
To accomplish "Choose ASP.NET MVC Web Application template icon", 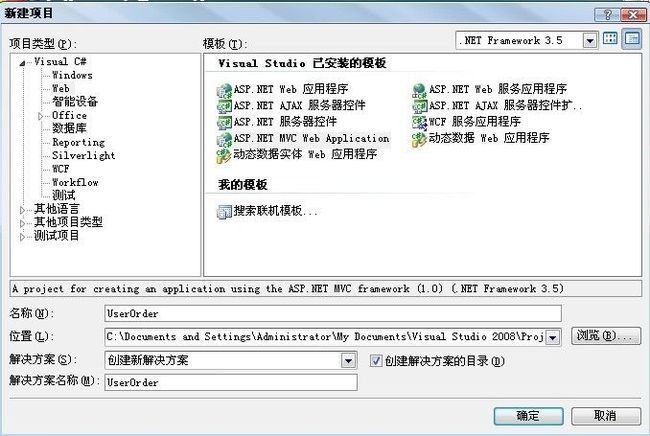I will click(224, 139).
